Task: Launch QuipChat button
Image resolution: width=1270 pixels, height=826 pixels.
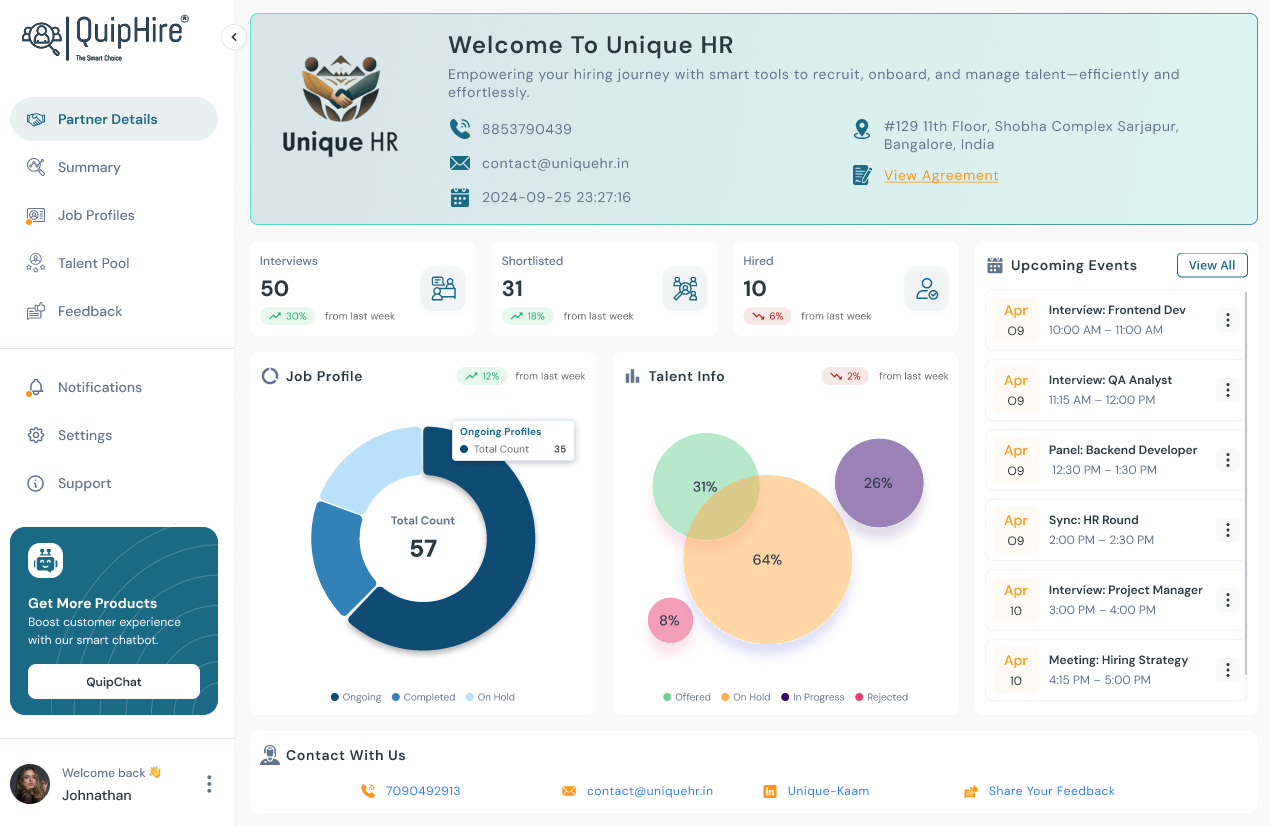Action: pyautogui.click(x=114, y=681)
